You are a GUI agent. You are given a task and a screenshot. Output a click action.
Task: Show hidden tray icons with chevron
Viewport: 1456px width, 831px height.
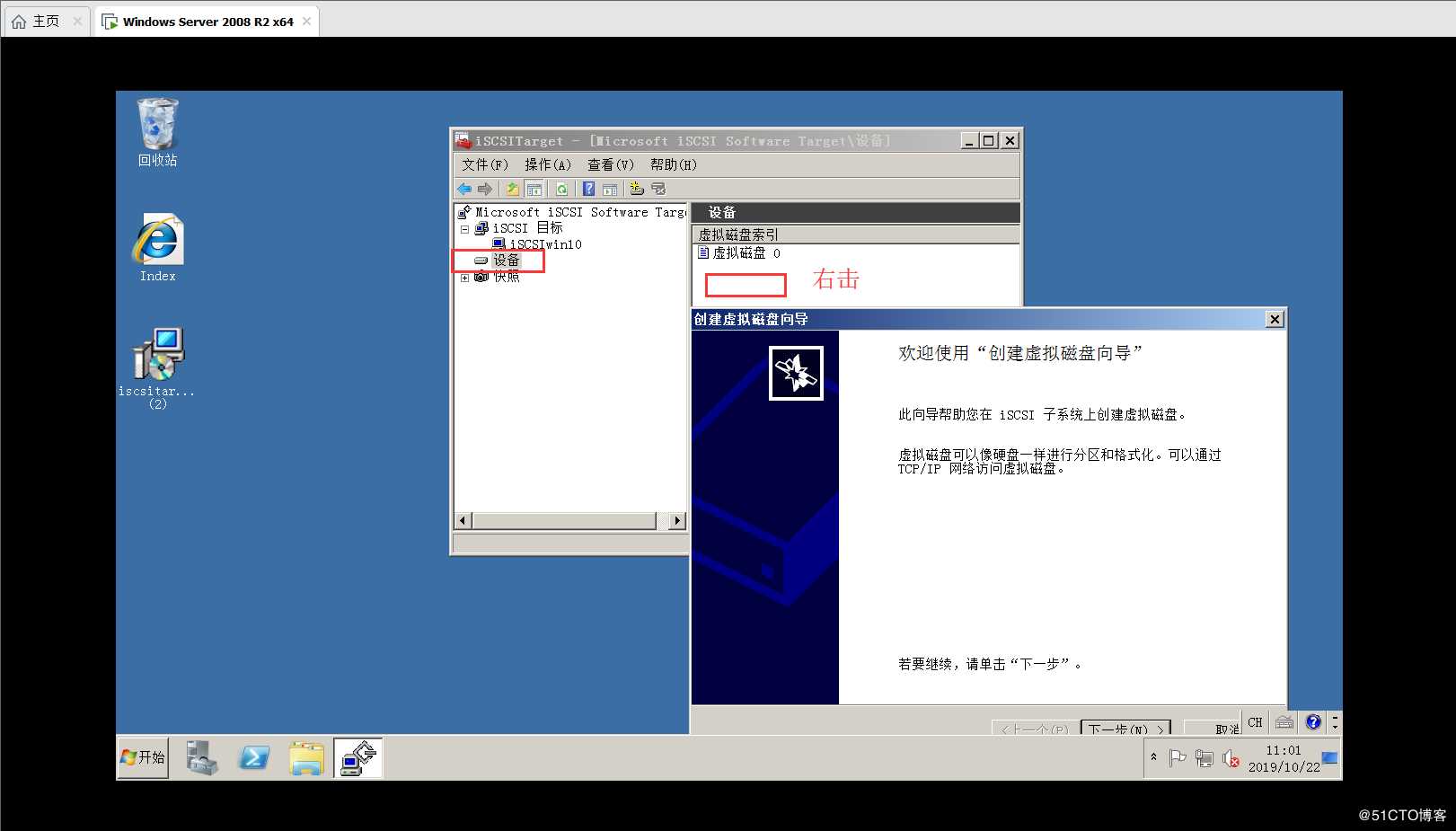coord(1154,757)
